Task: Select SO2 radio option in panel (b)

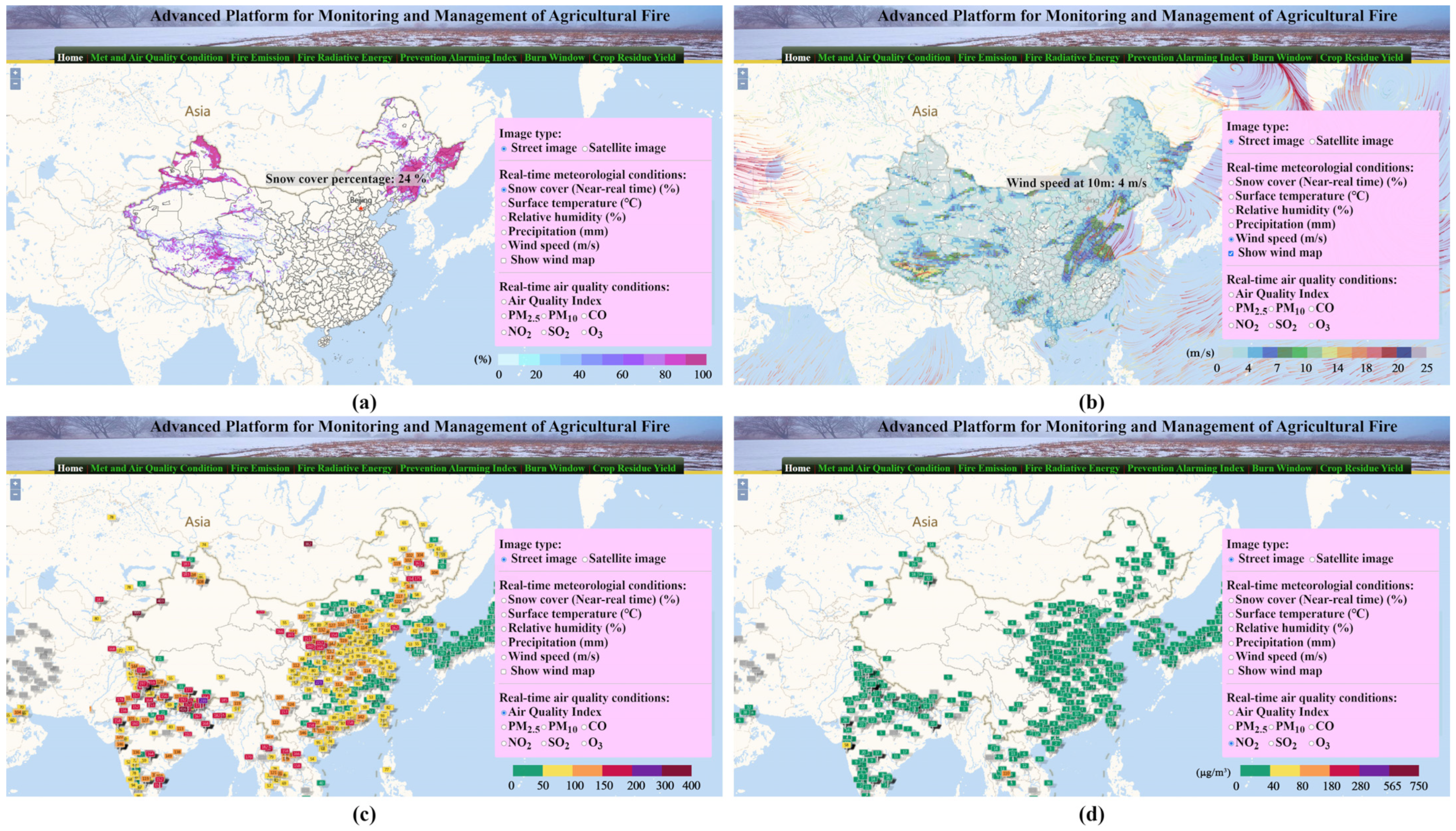Action: (1271, 326)
